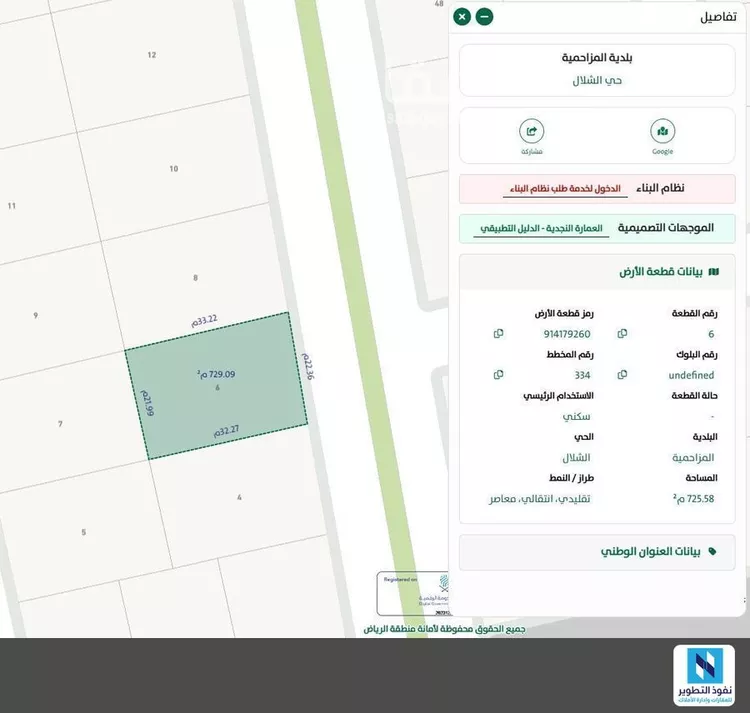Open building system request service link
This screenshot has height=713, width=750.
pos(565,189)
